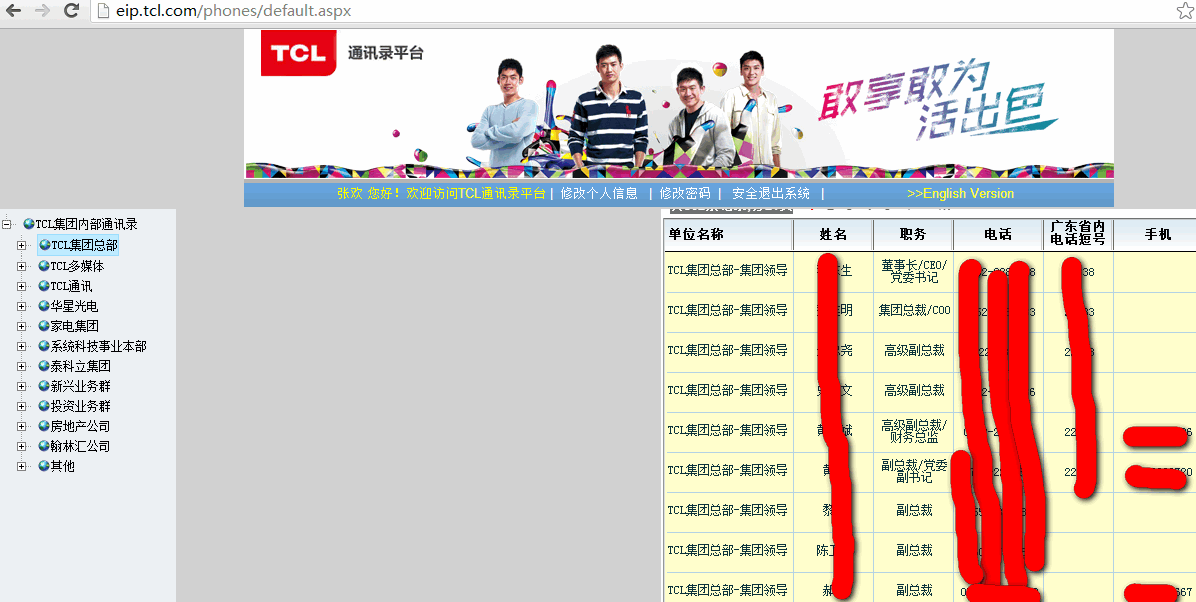The image size is (1196, 602).
Task: Click the 董事长/CEO/党委书记 cell
Action: (x=913, y=272)
